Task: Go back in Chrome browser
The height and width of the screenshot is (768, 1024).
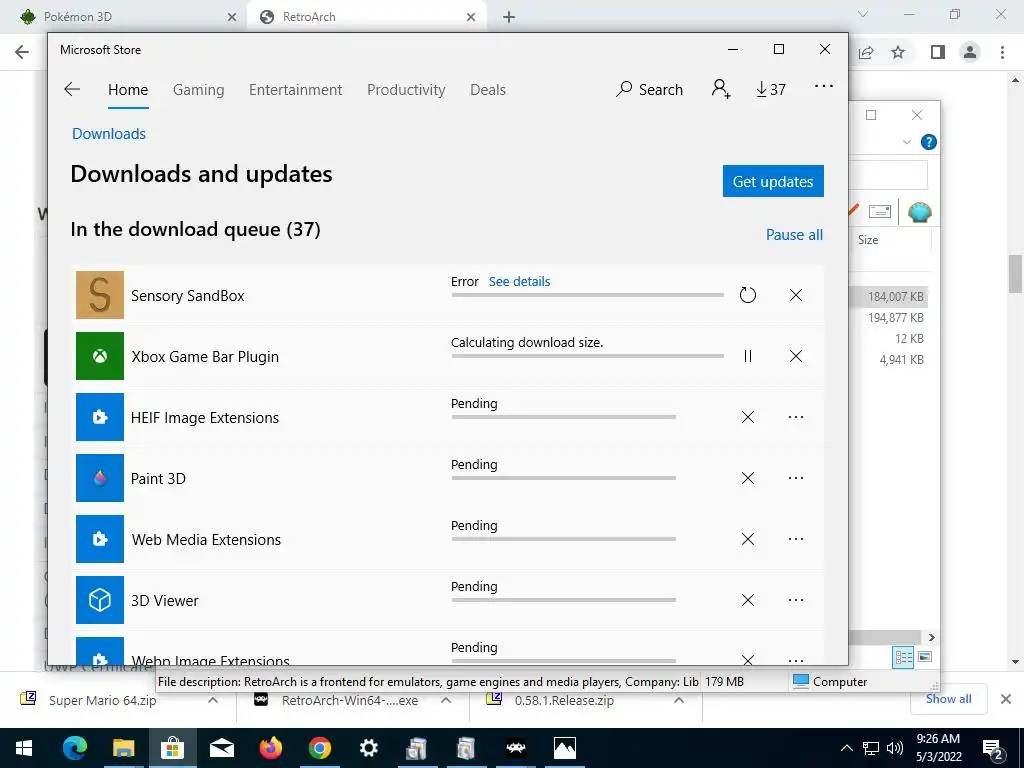Action: (x=22, y=52)
